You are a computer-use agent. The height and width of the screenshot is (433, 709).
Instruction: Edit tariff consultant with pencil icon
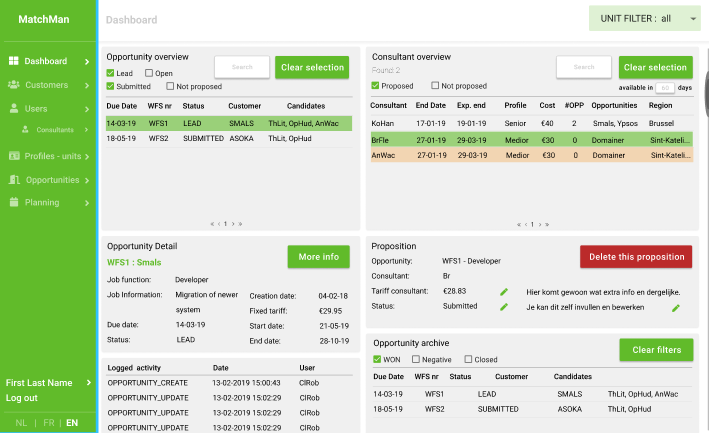coord(505,291)
